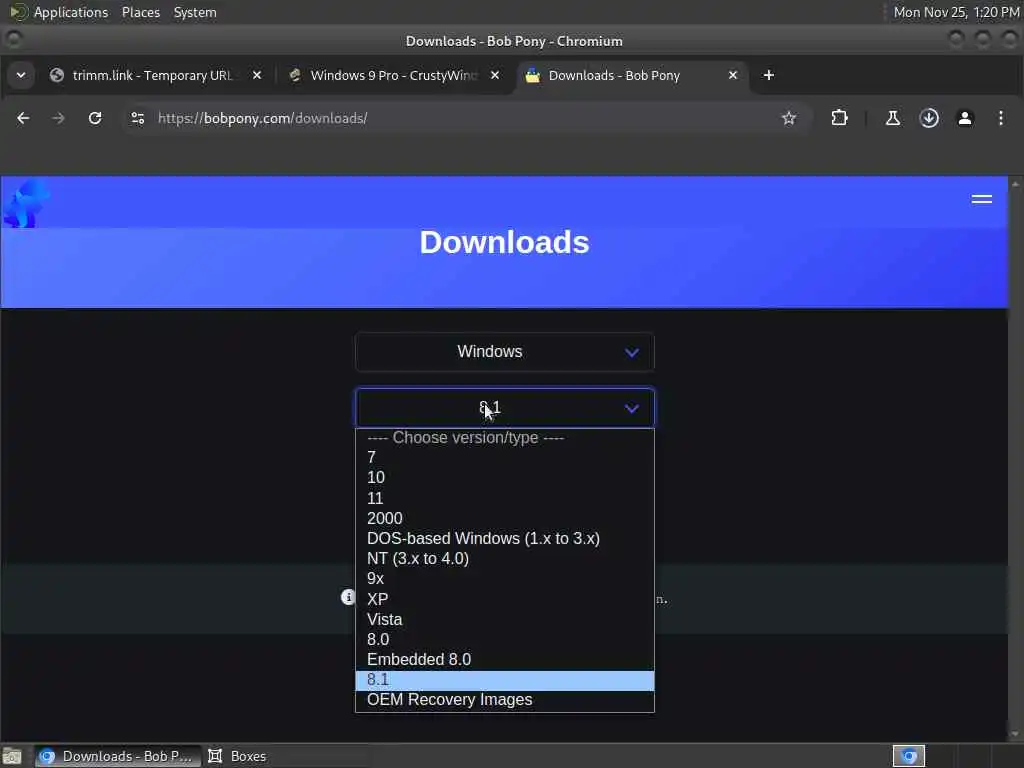
Task: Select the Downloads - Bob Pony tab
Action: (x=632, y=75)
